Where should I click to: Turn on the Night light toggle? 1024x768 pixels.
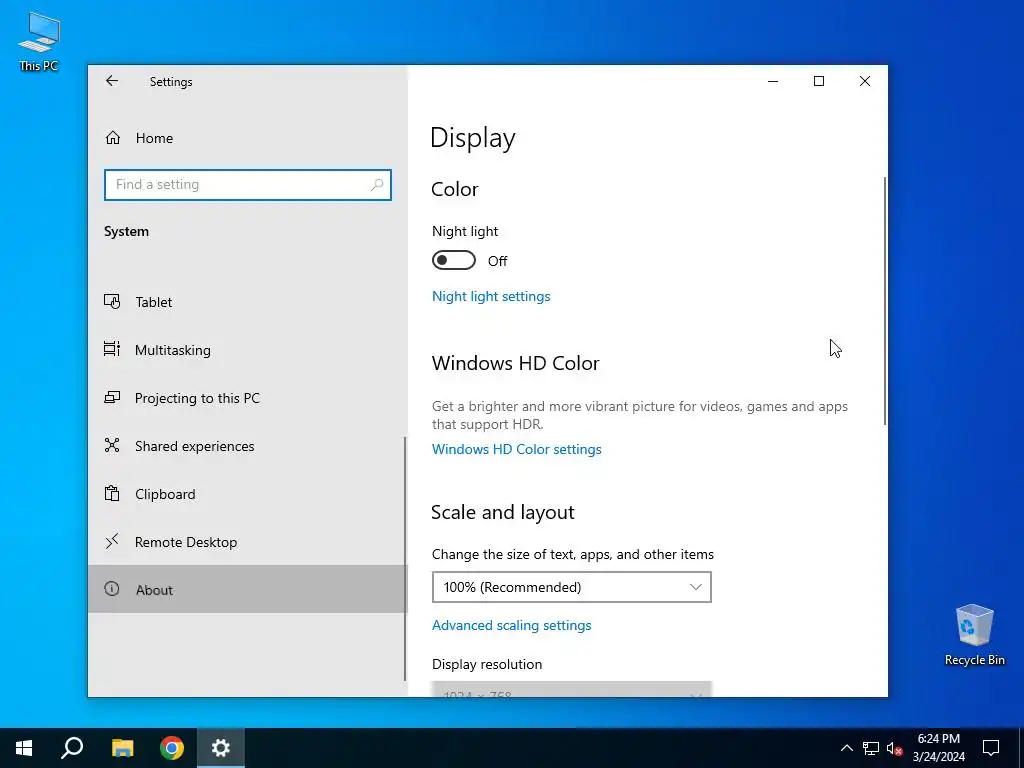pos(454,261)
